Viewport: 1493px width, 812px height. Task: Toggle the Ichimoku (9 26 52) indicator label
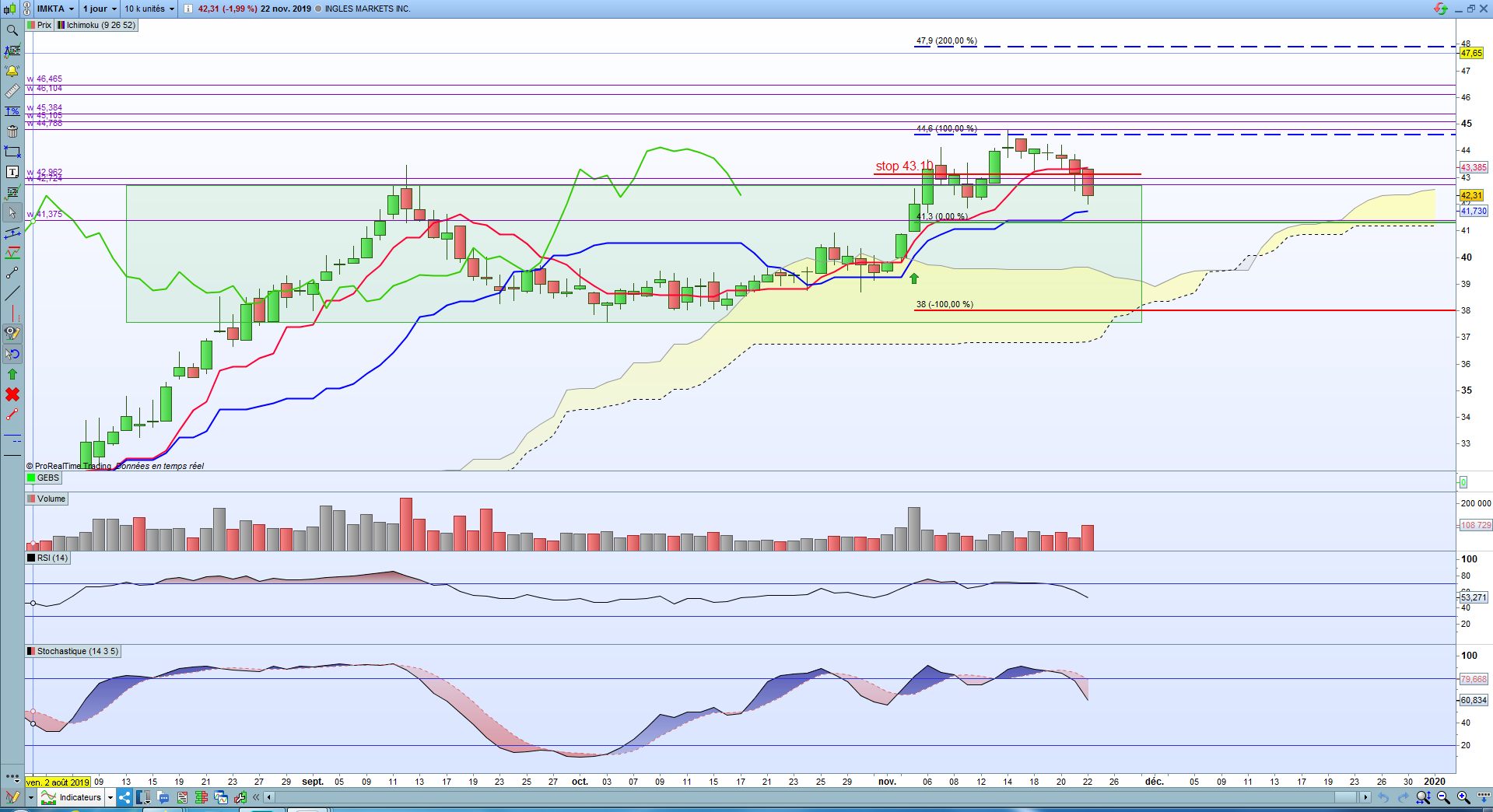coord(96,25)
